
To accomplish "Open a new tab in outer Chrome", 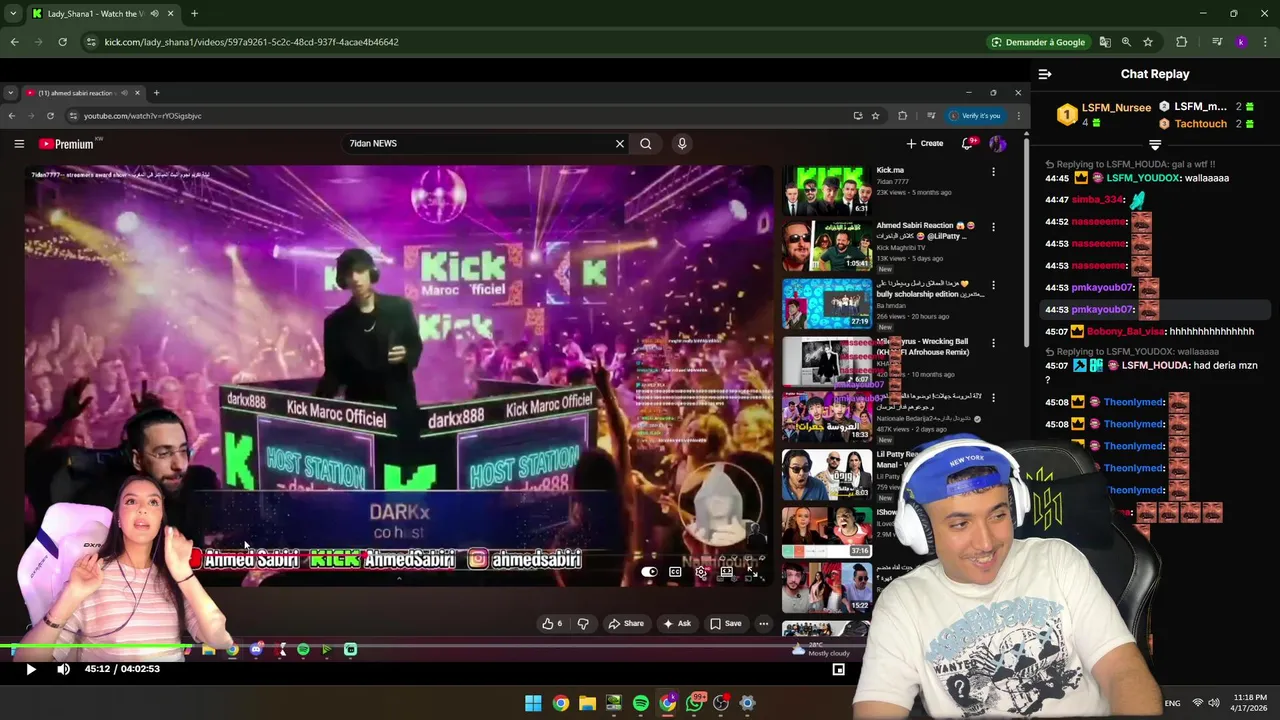I will 194,14.
